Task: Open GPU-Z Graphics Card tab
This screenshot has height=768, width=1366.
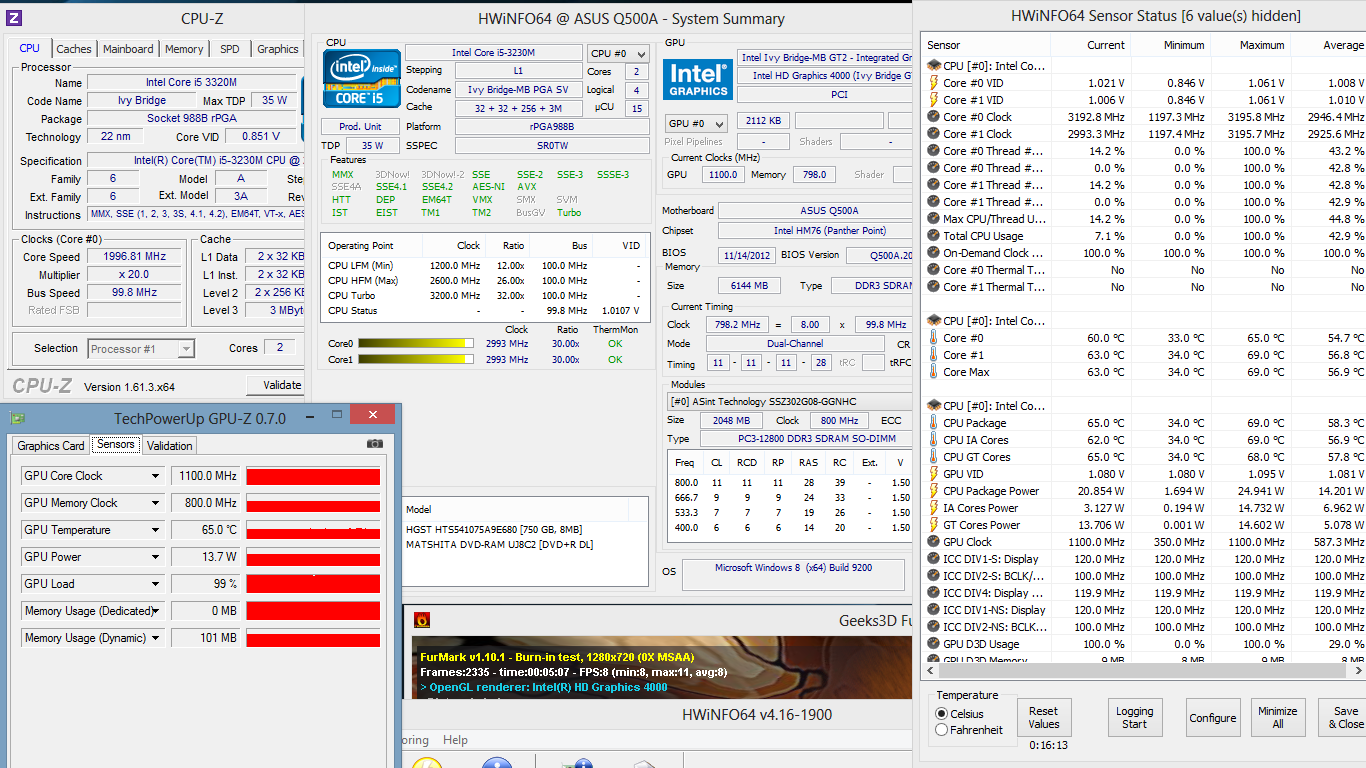Action: pyautogui.click(x=51, y=446)
